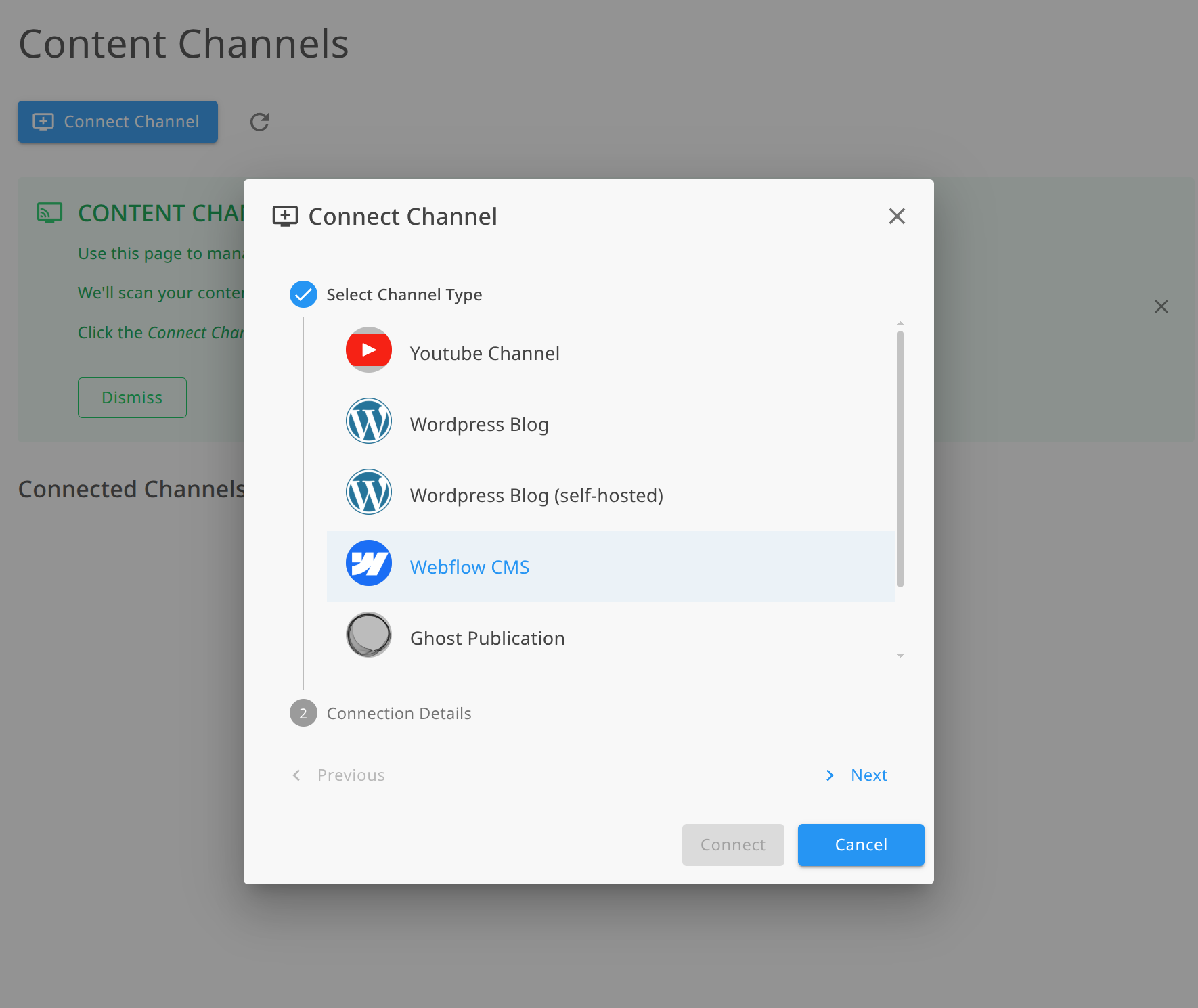Click the Connect Channel dialog header icon

(x=286, y=216)
